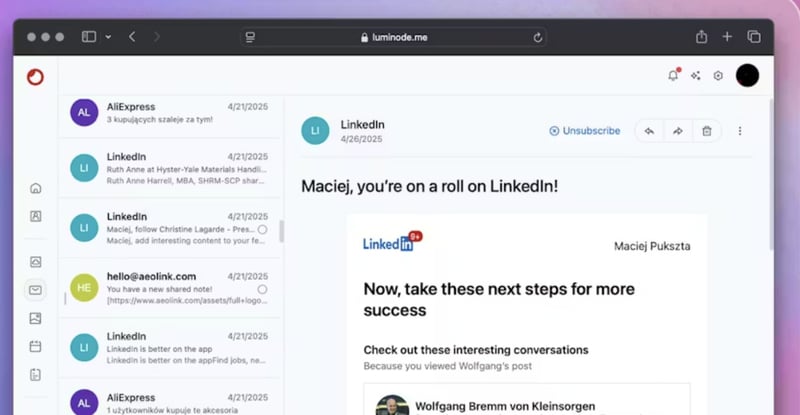
Task: Delete the email with trash icon
Action: pyautogui.click(x=706, y=131)
